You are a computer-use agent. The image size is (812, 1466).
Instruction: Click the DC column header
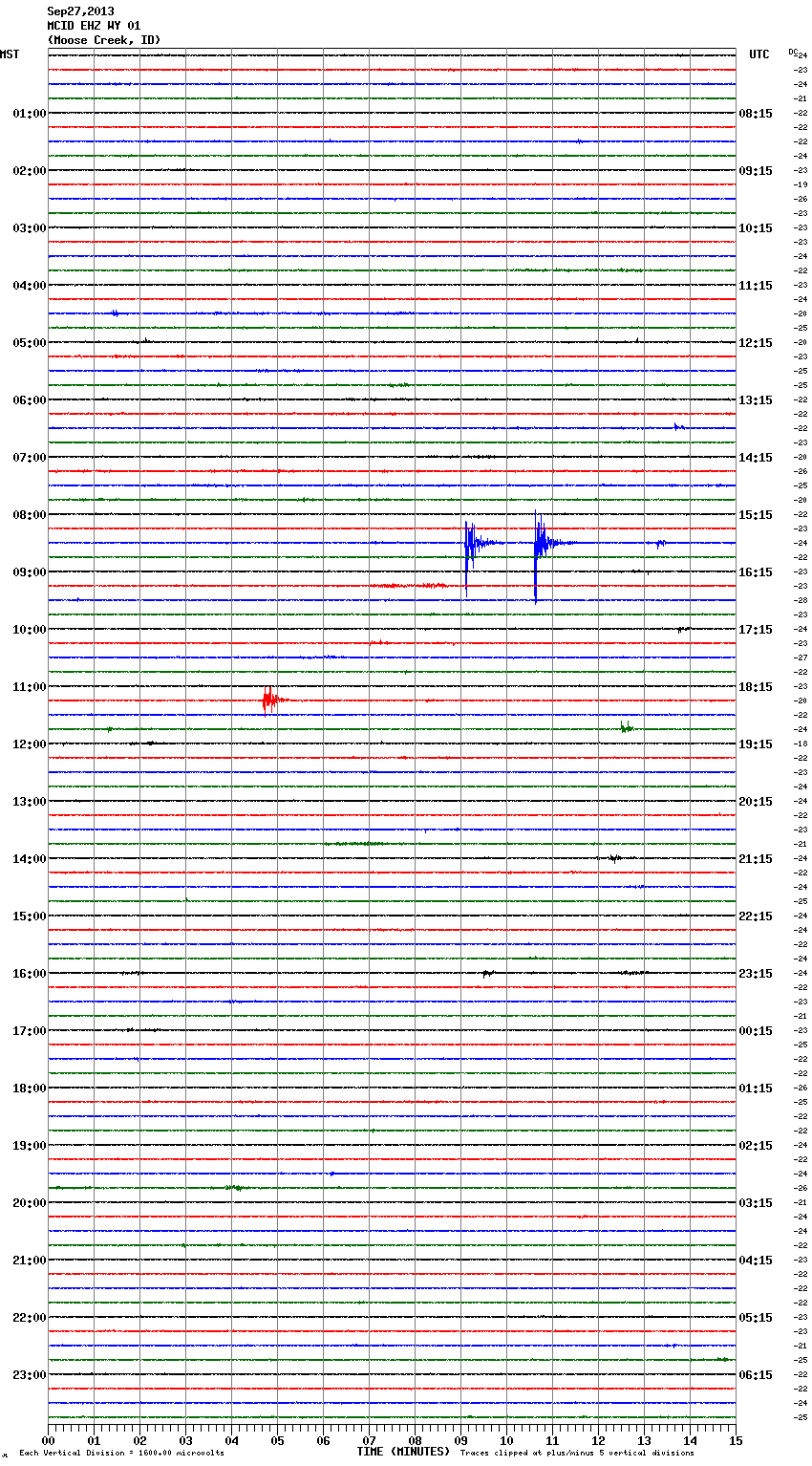coord(793,51)
